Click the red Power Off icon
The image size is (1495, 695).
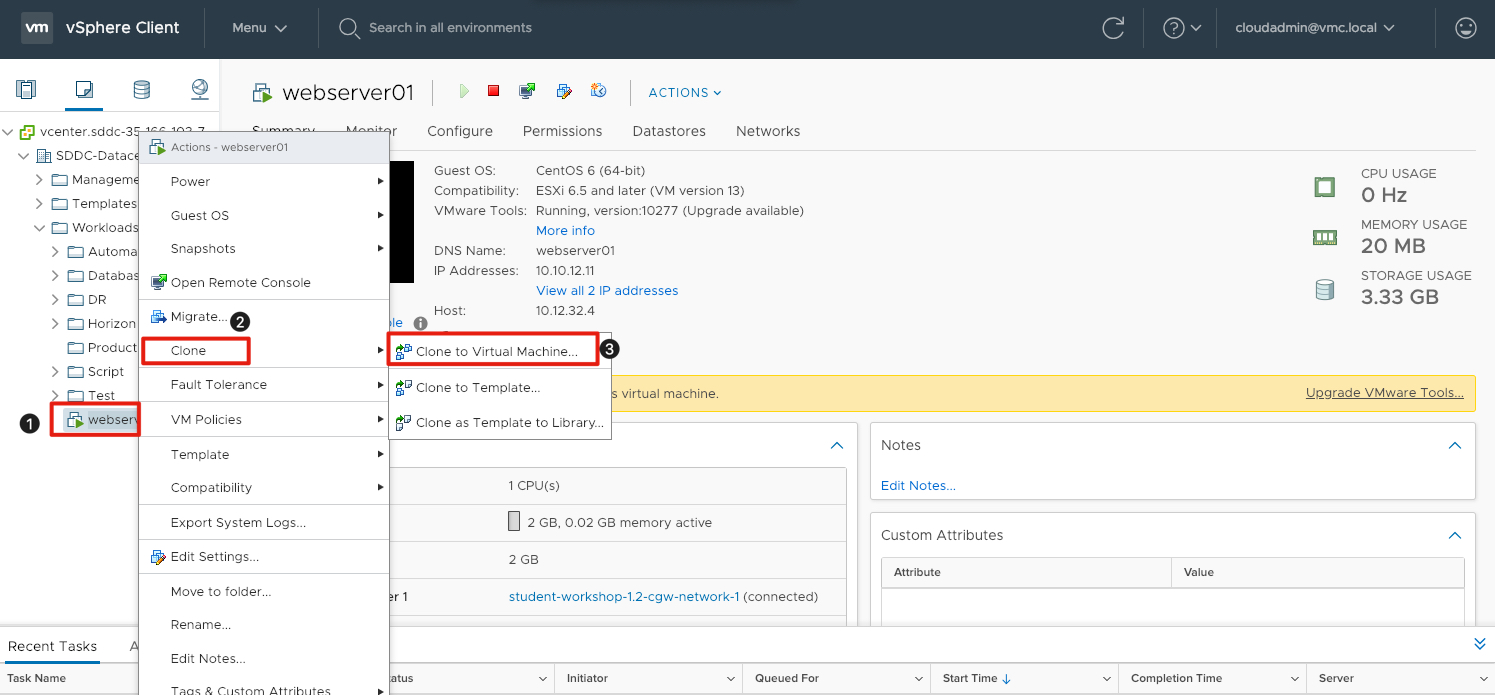[x=493, y=91]
